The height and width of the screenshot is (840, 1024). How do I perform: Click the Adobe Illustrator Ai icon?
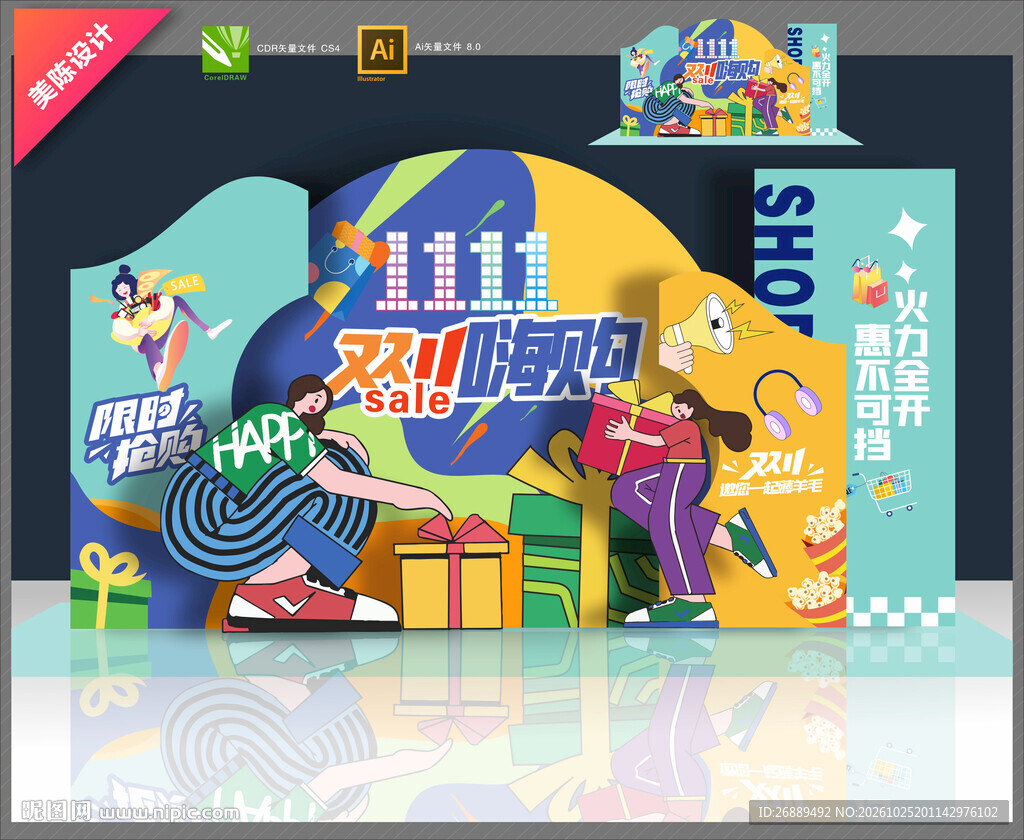382,50
